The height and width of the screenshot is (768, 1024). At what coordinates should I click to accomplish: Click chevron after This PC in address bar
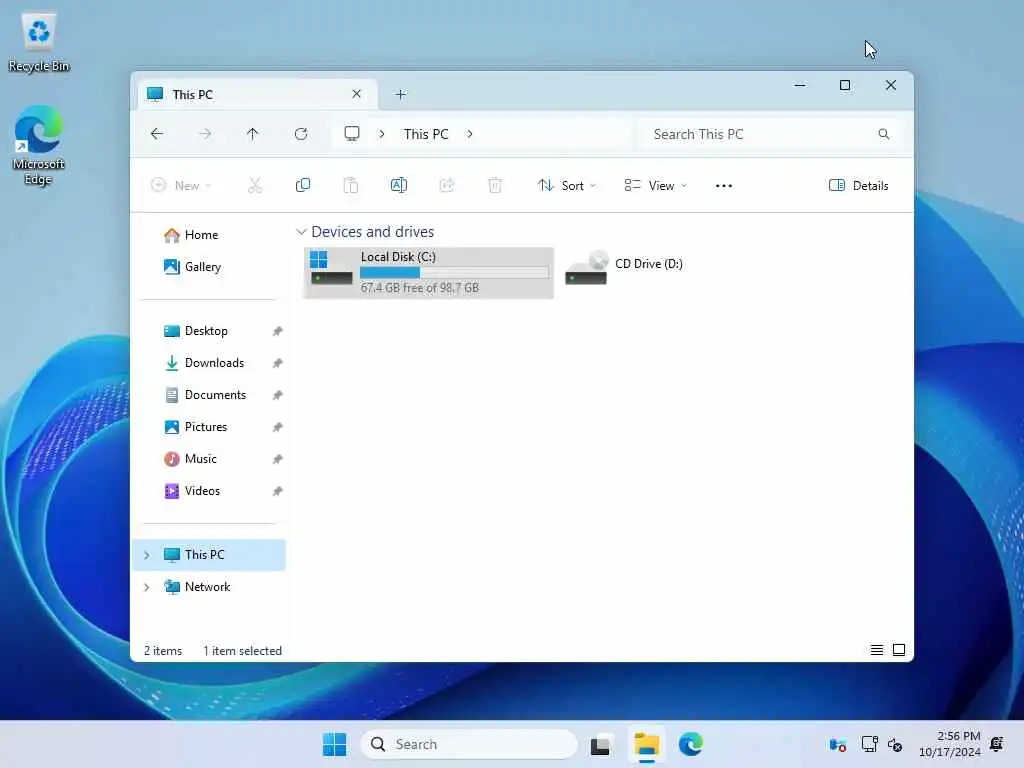click(470, 134)
